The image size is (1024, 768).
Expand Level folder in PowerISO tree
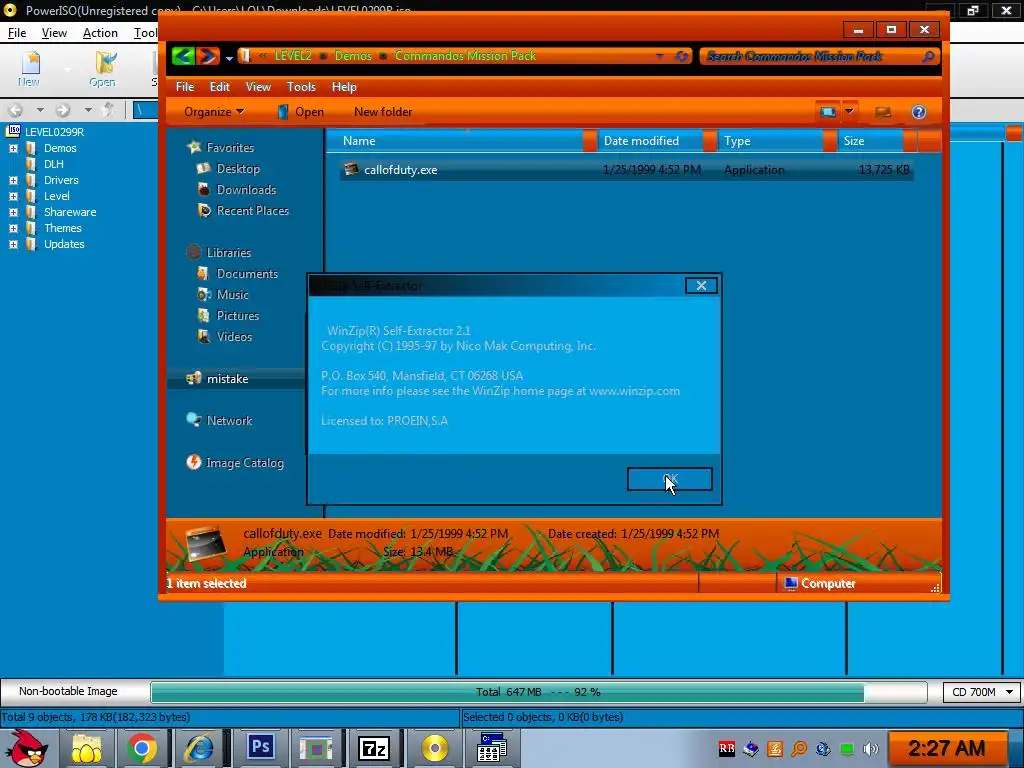pos(13,196)
